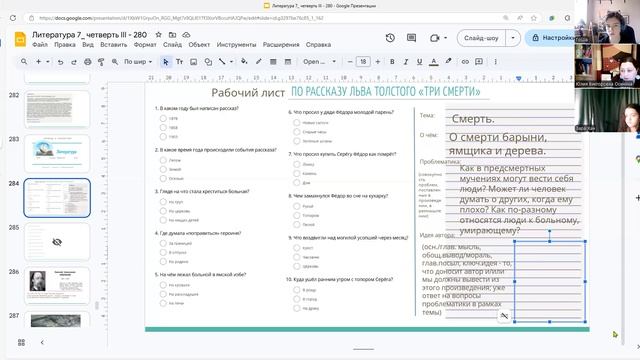
Task: Open border weight options
Action: point(273,62)
